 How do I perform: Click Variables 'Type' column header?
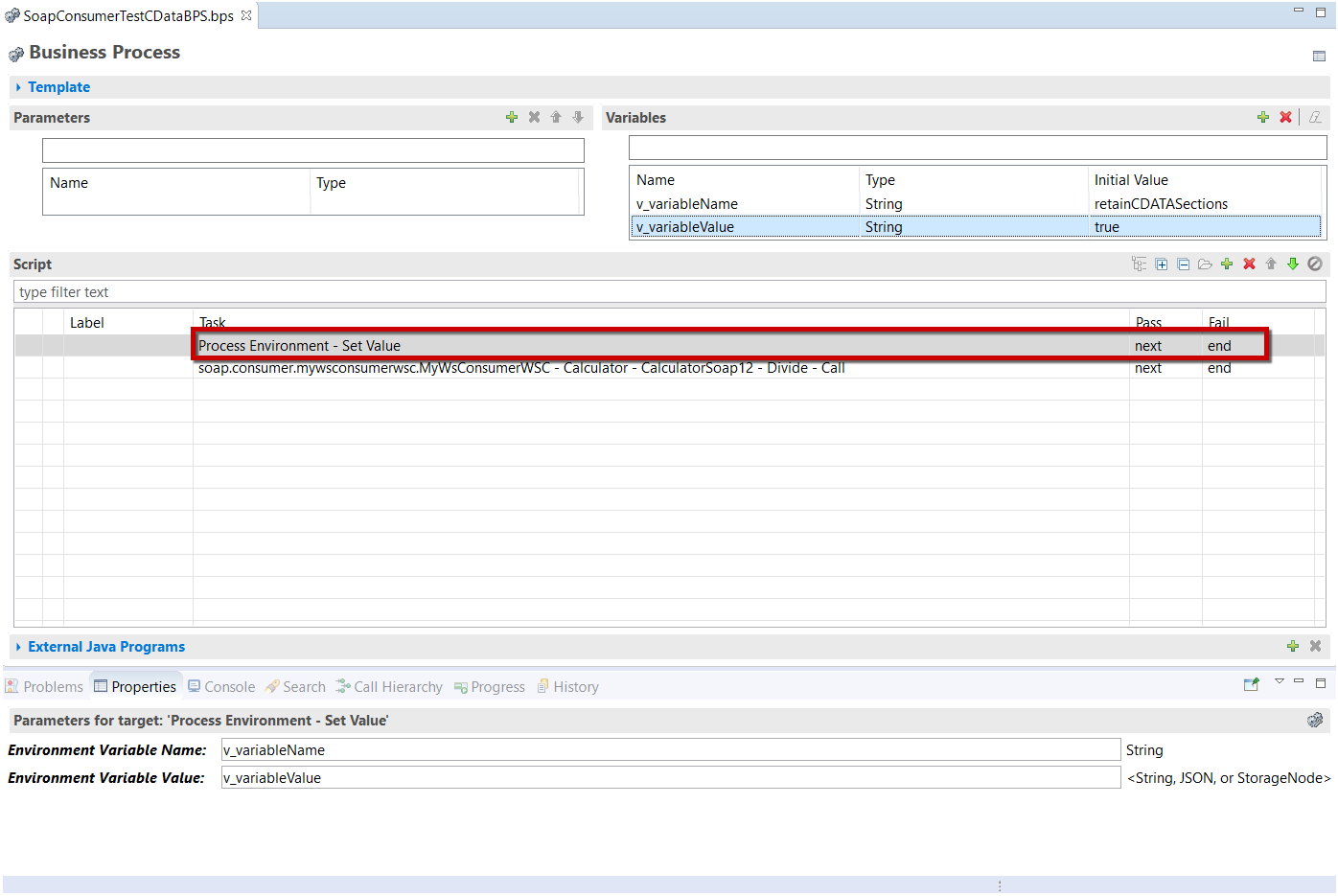point(880,180)
